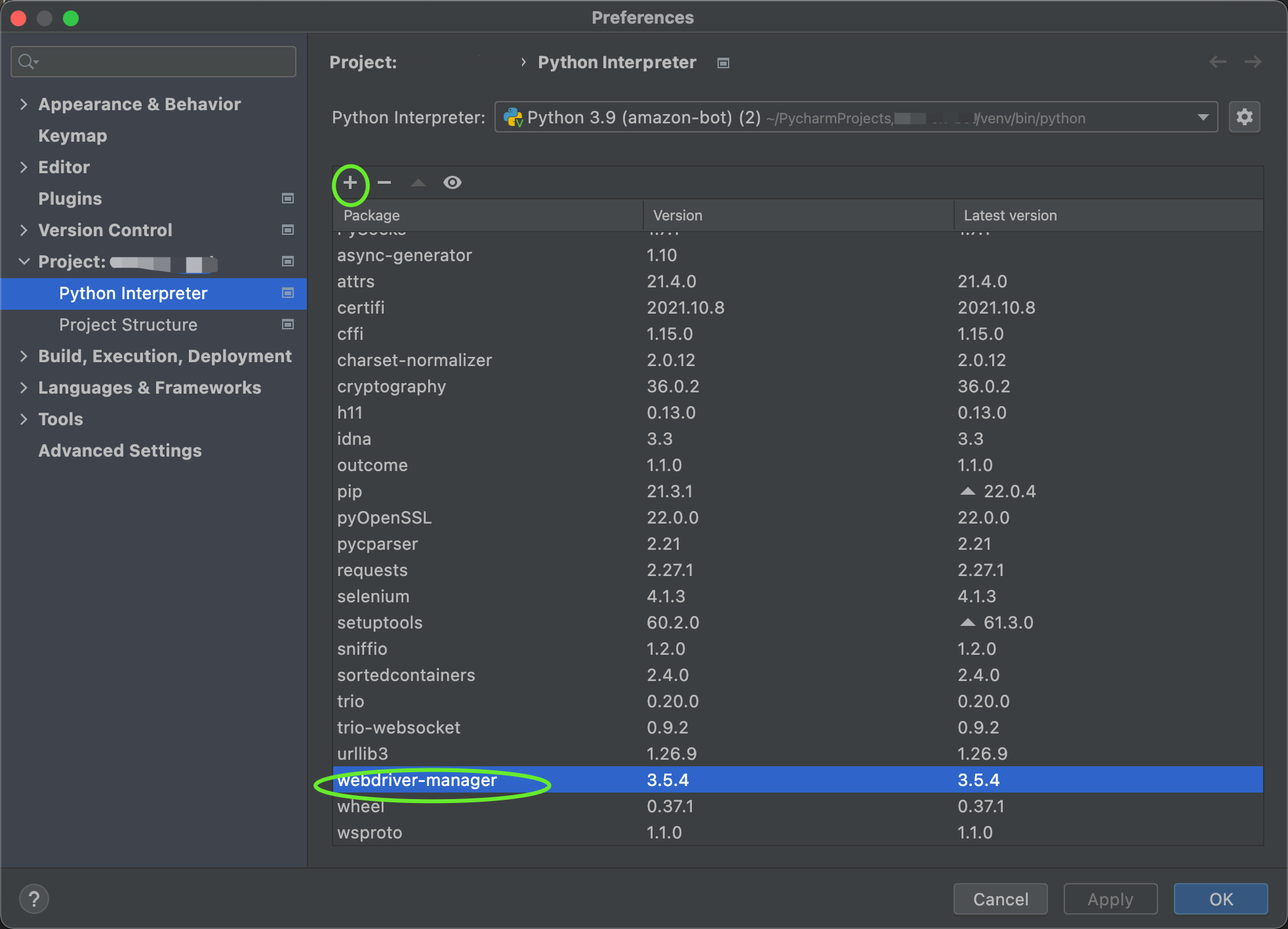Click the Apply button
The width and height of the screenshot is (1288, 929).
[x=1110, y=899]
